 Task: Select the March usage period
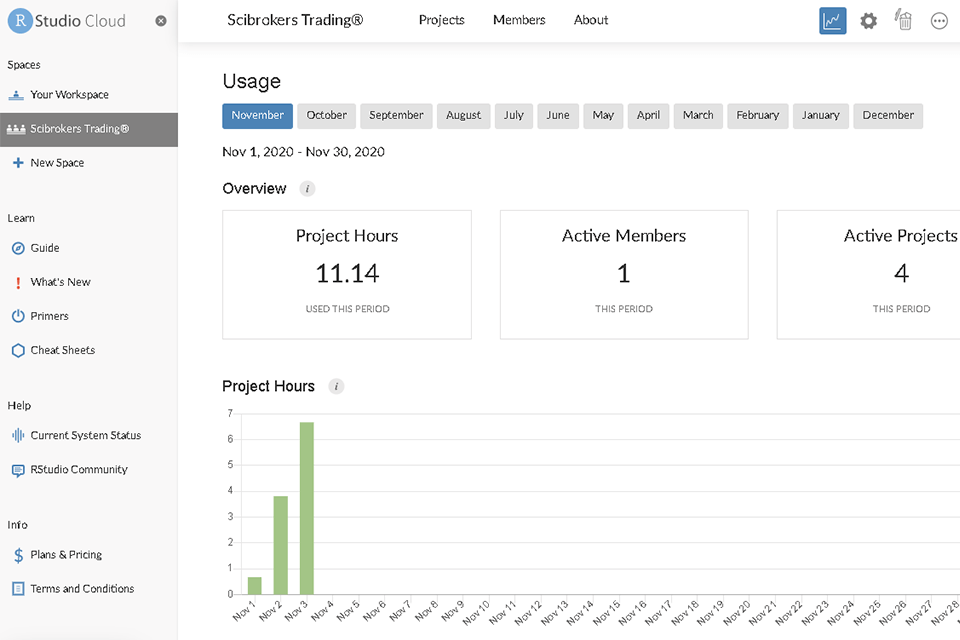tap(698, 116)
